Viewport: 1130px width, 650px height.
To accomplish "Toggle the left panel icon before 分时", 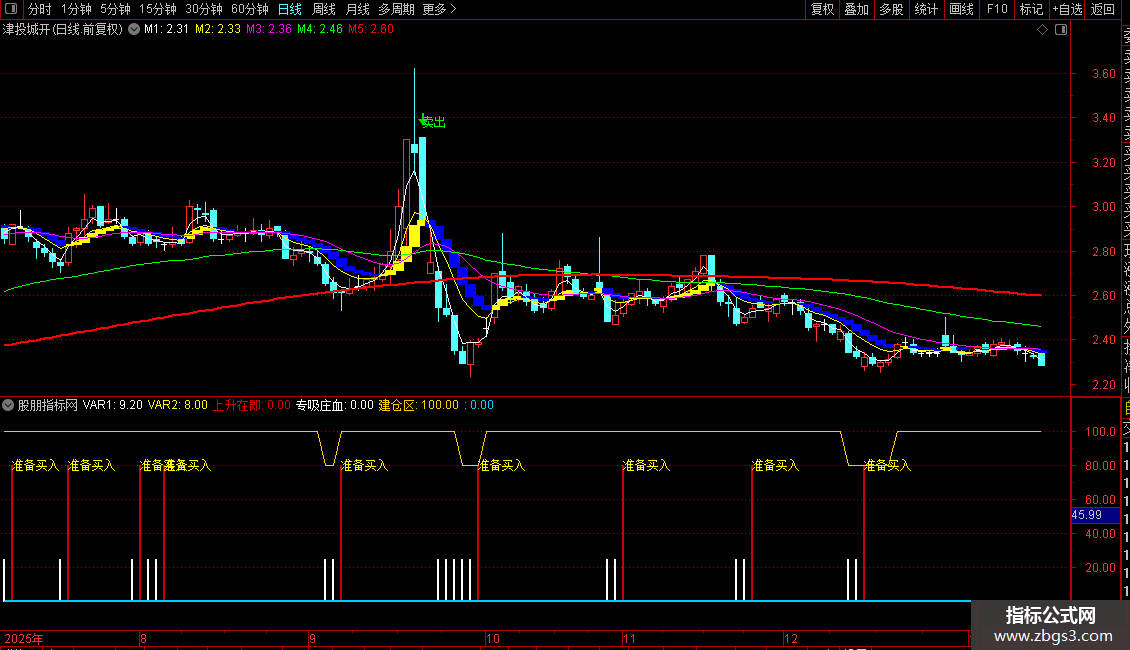I will [x=10, y=9].
